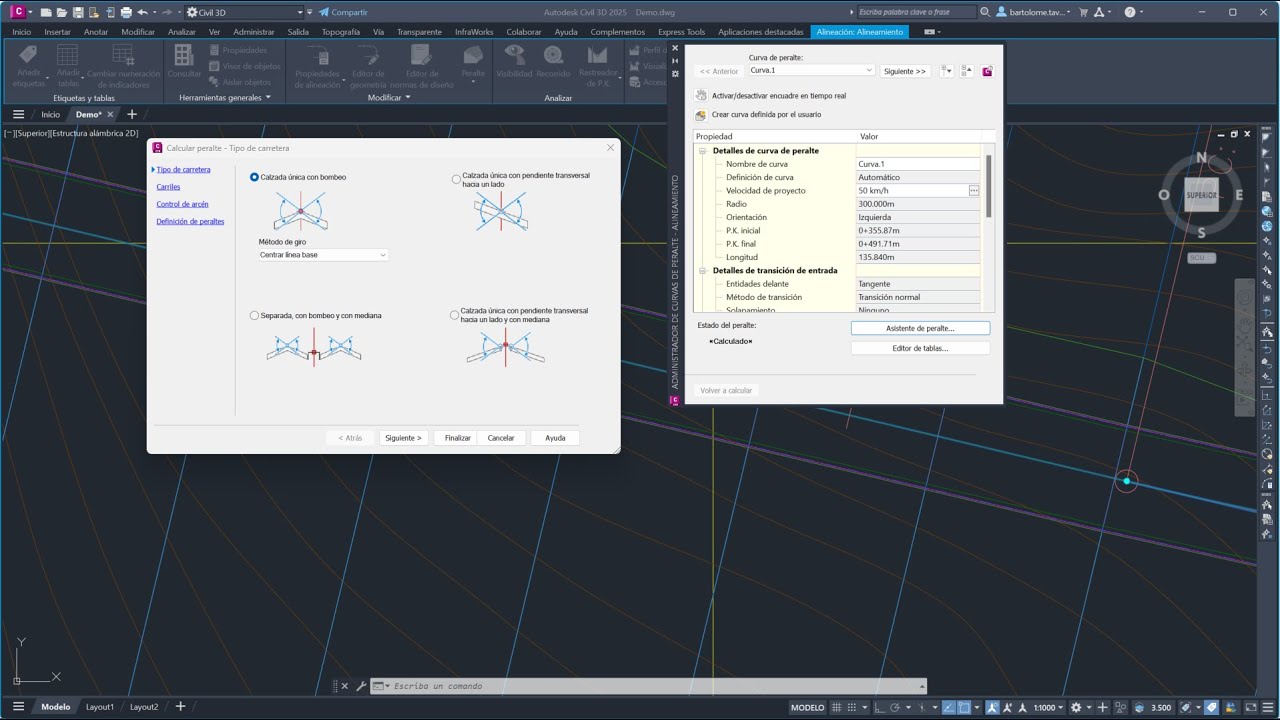Click the Plot printer icon
Screen dimensions: 1280x720
[x=126, y=12]
